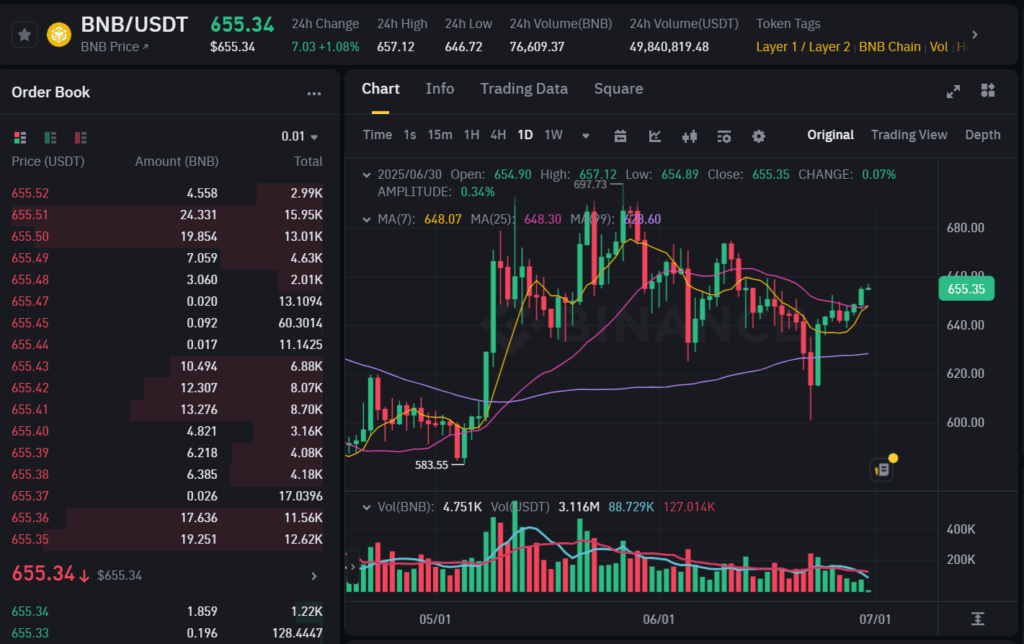Open the Info tab

pos(439,89)
